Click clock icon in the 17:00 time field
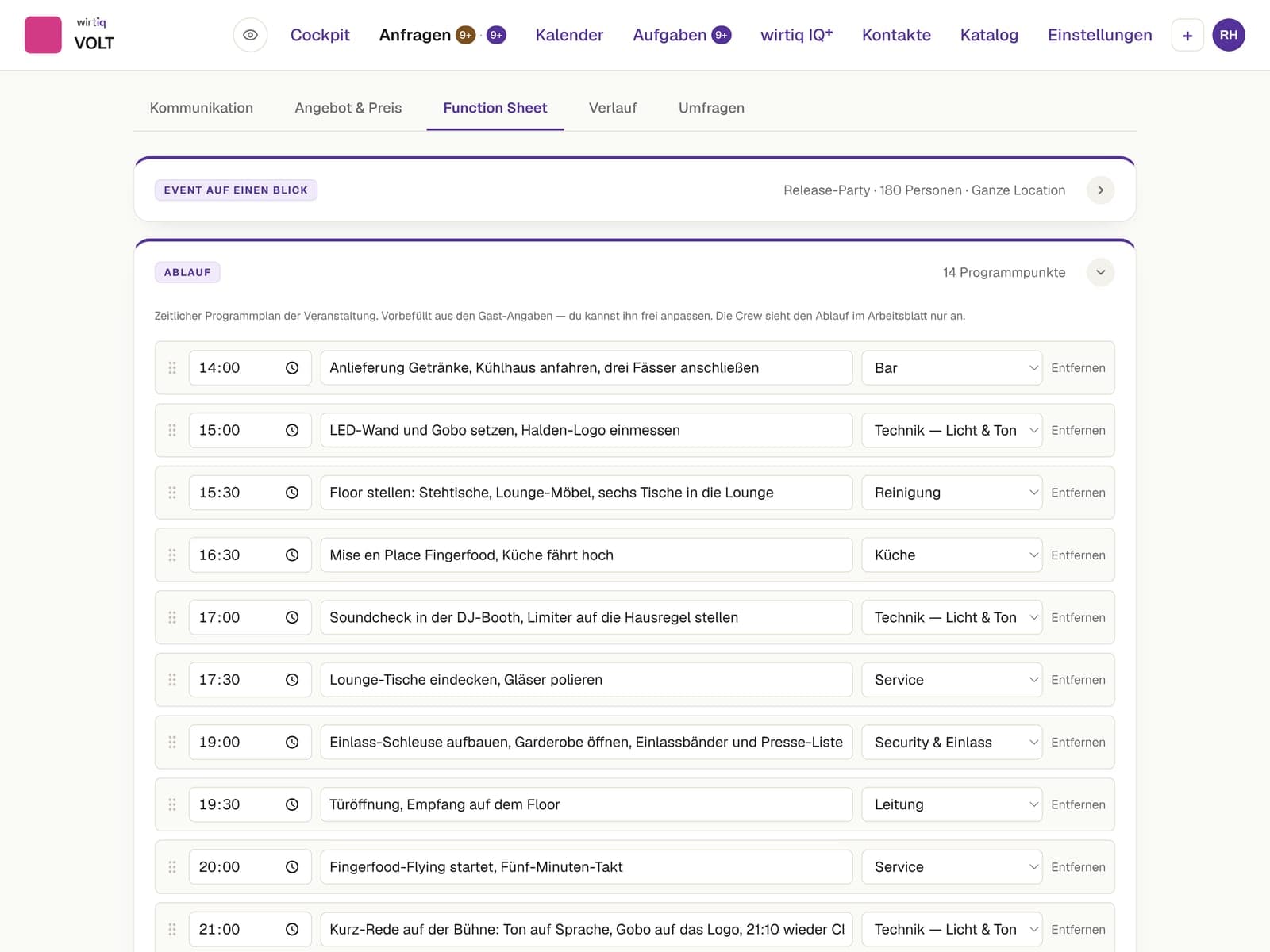This screenshot has height=952, width=1270. 292,617
